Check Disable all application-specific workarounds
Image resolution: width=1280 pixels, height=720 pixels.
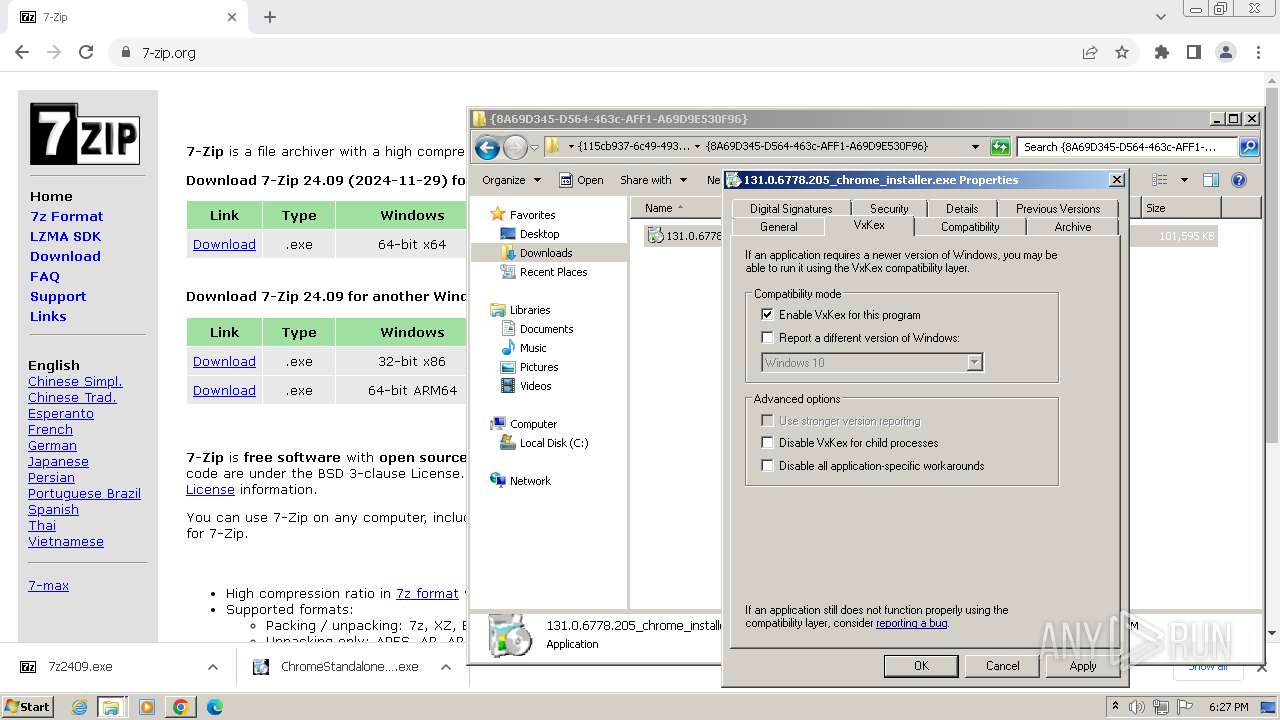point(768,466)
